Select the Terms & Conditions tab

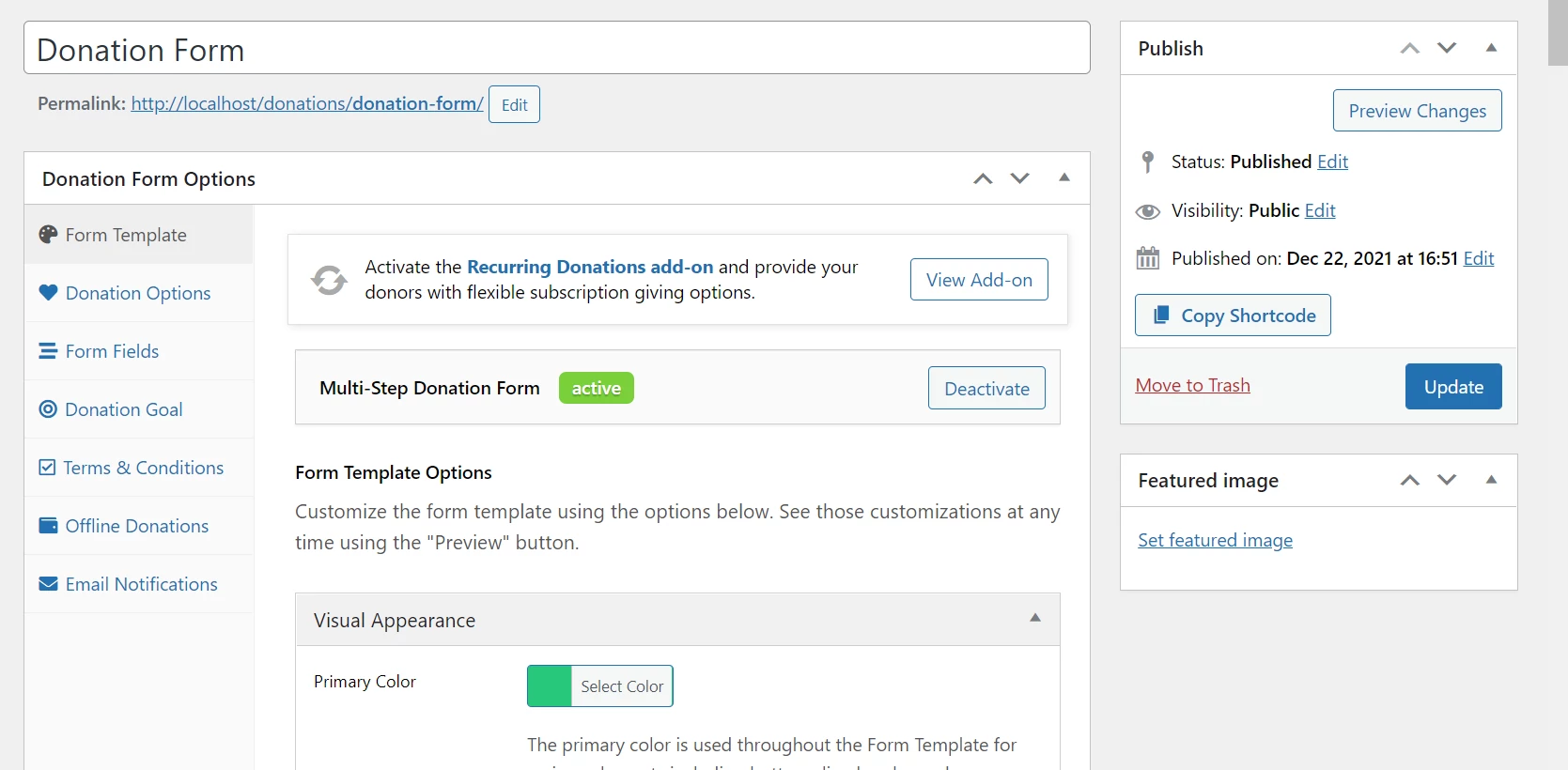(139, 468)
